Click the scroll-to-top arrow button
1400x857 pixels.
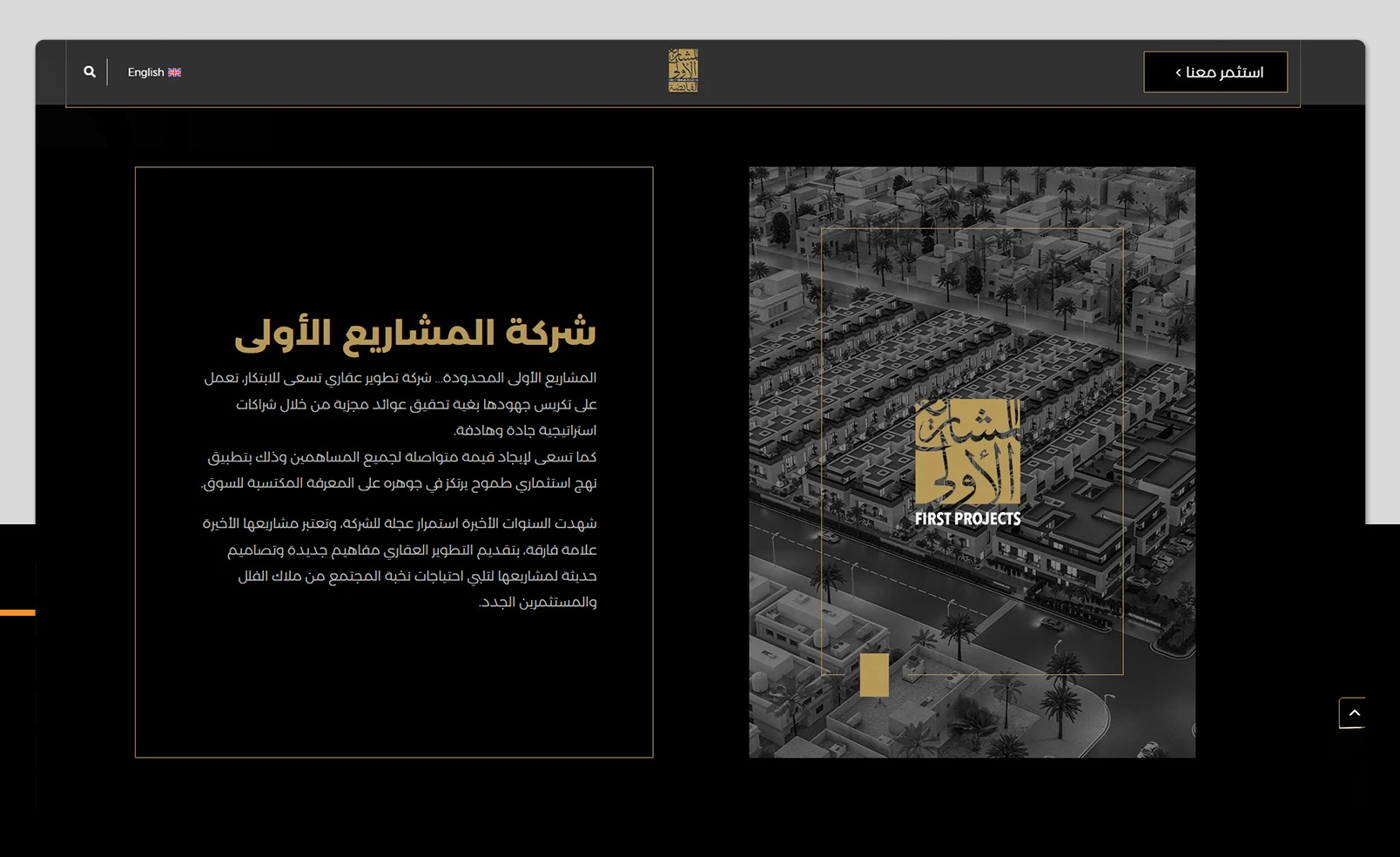point(1353,713)
